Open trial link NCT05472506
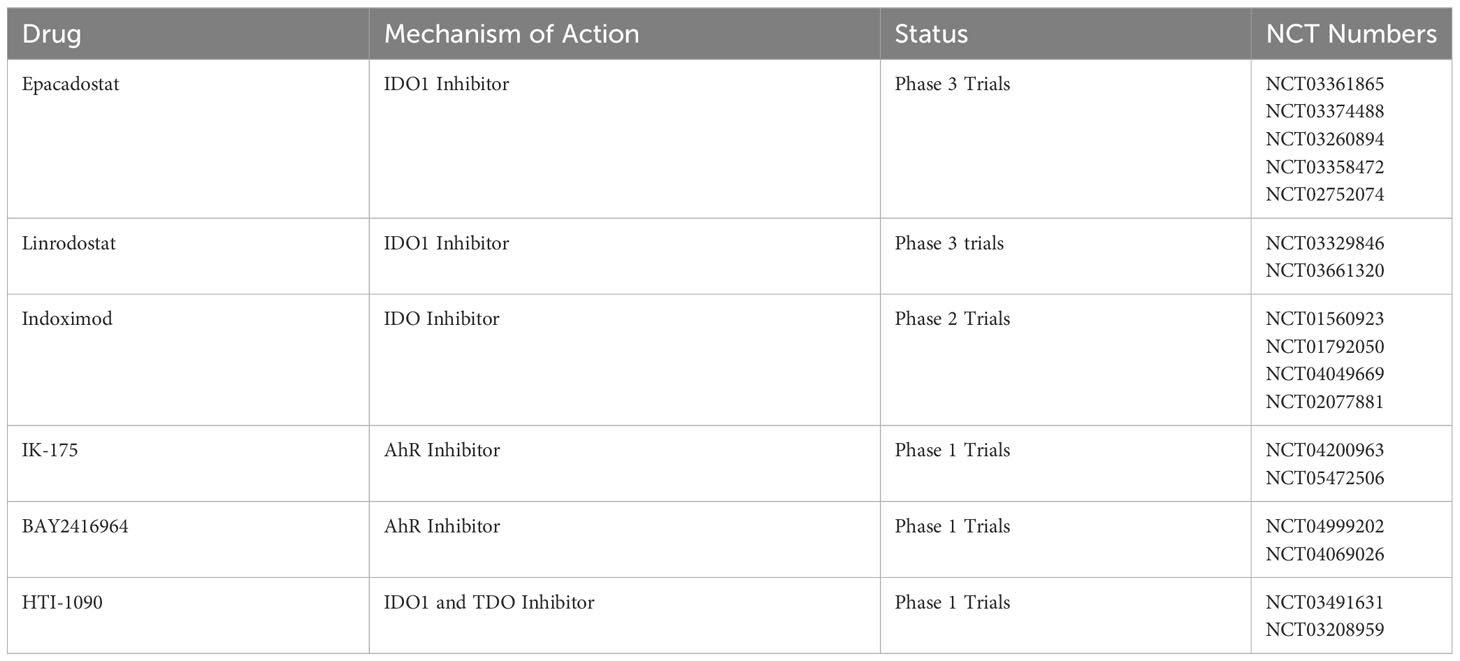1460x661 pixels. click(x=1325, y=478)
